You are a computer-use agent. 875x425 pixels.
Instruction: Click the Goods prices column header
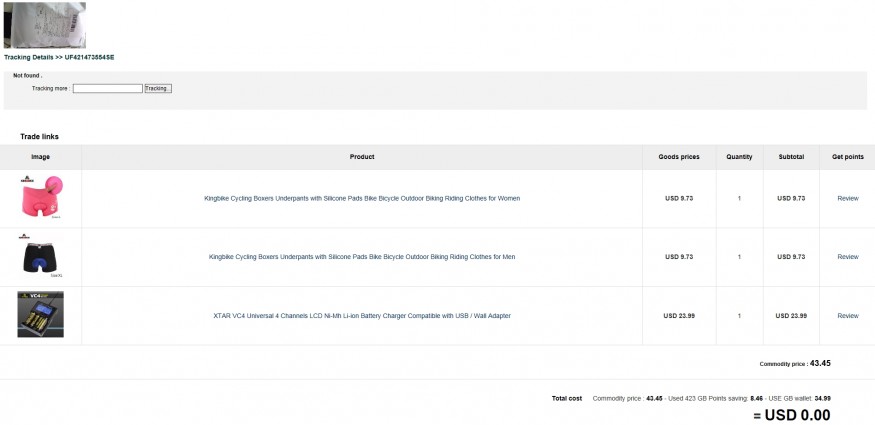(679, 157)
